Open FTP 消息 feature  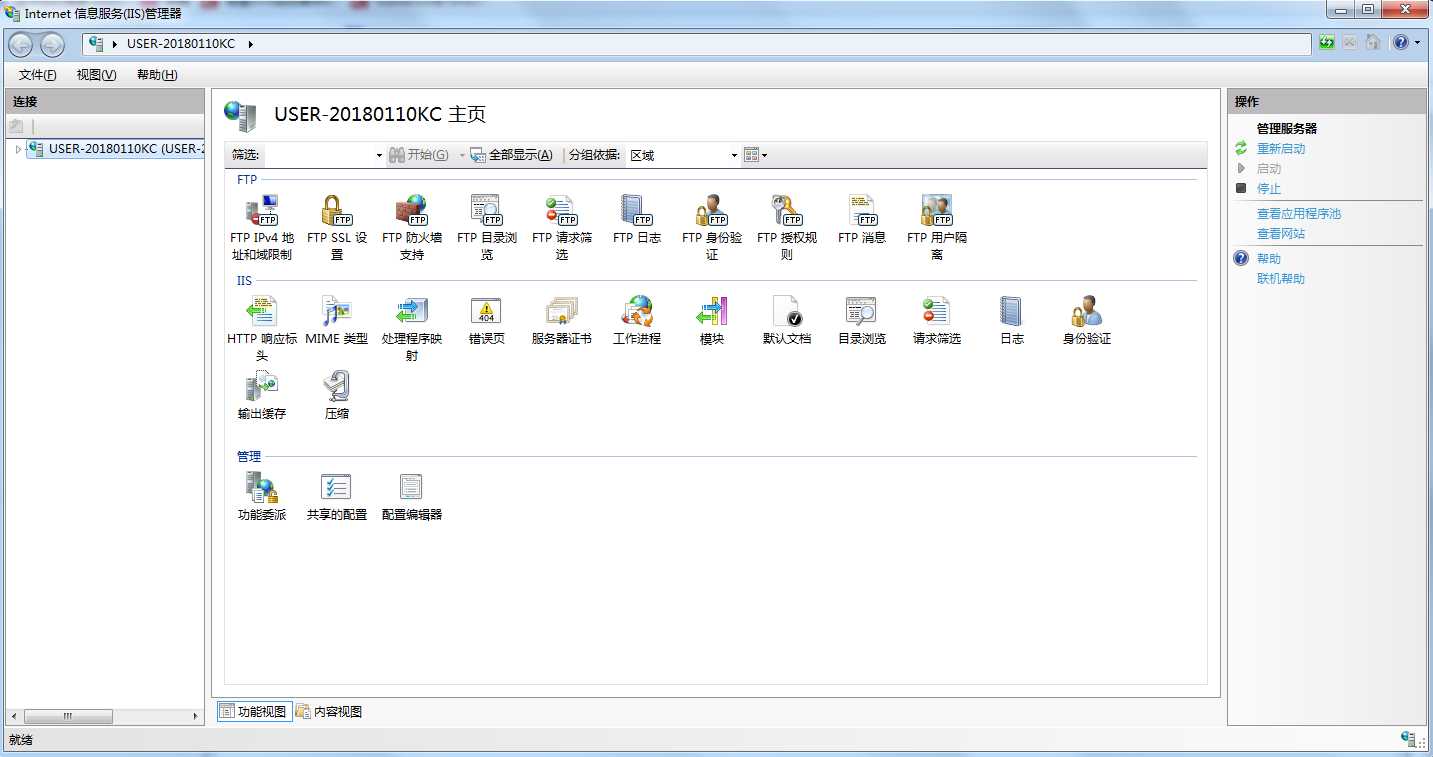coord(862,220)
